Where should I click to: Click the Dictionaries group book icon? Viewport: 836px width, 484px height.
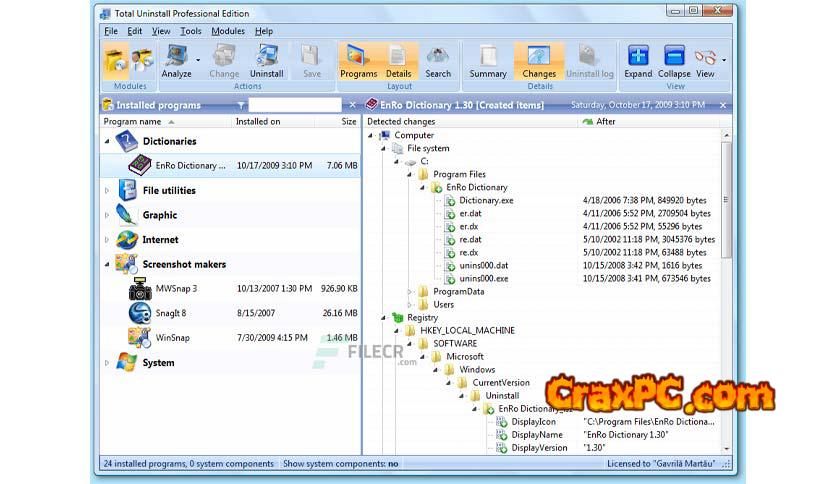click(126, 141)
